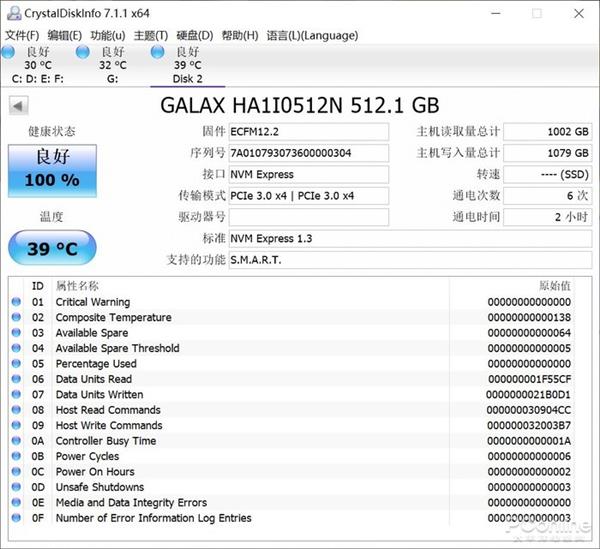Click the status dot for Data Units Written
The width and height of the screenshot is (600, 549).
coord(16,394)
